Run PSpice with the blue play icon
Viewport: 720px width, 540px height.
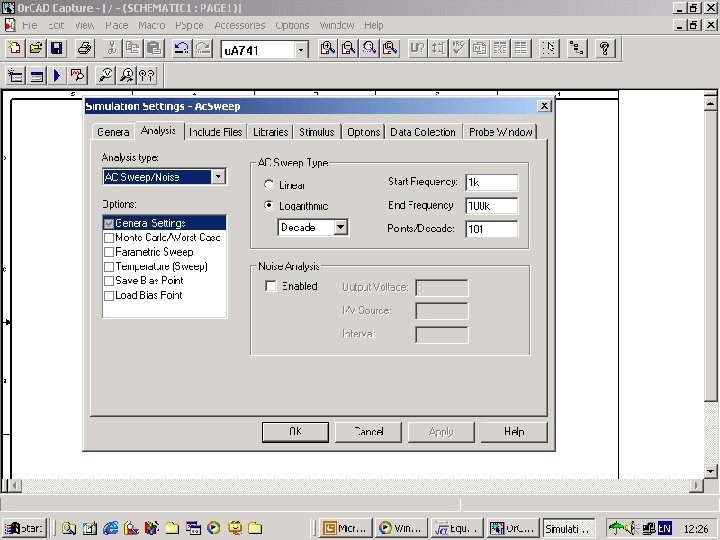coord(57,75)
